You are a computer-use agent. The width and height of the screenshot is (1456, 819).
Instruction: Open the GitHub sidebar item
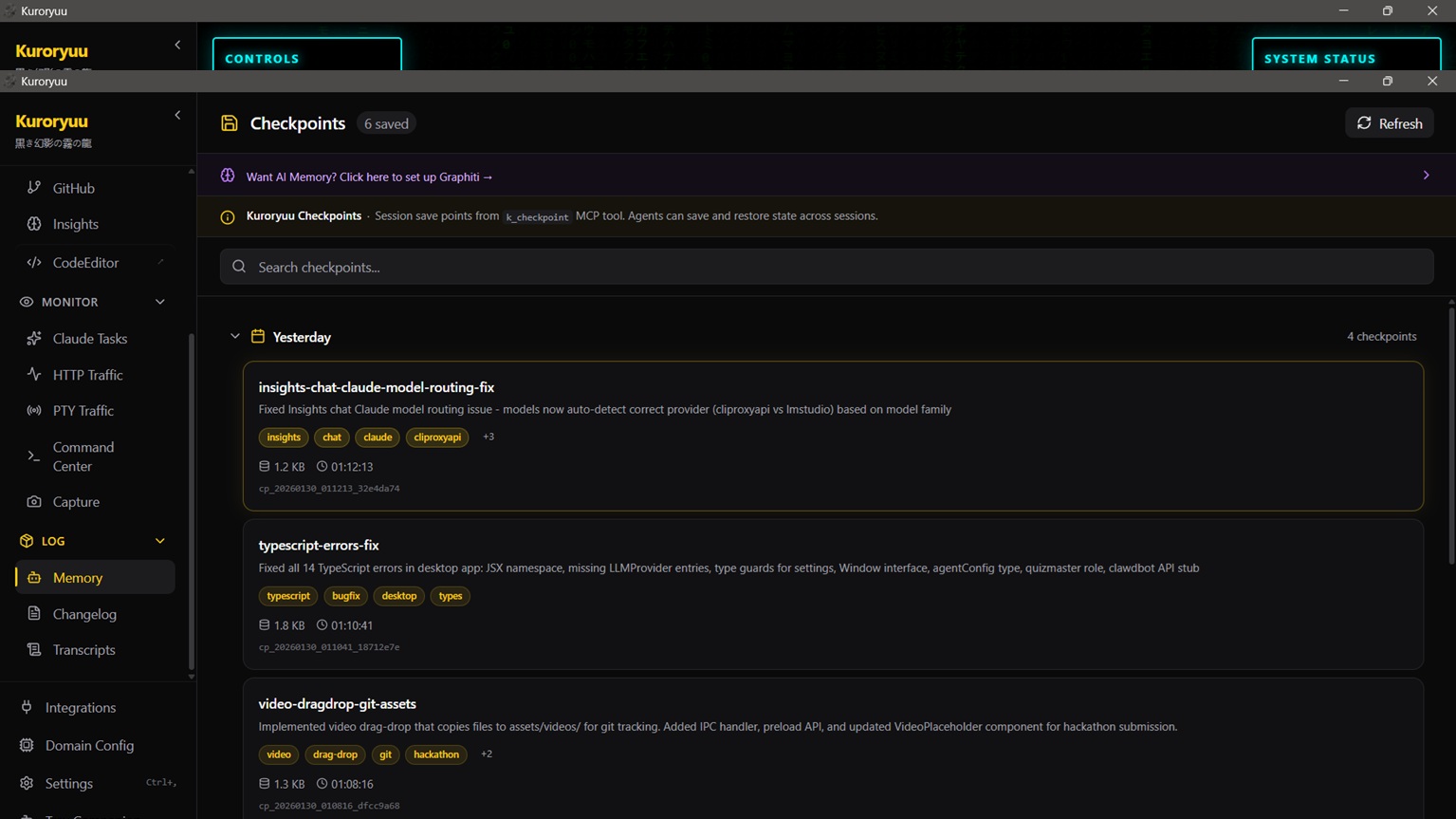[73, 188]
